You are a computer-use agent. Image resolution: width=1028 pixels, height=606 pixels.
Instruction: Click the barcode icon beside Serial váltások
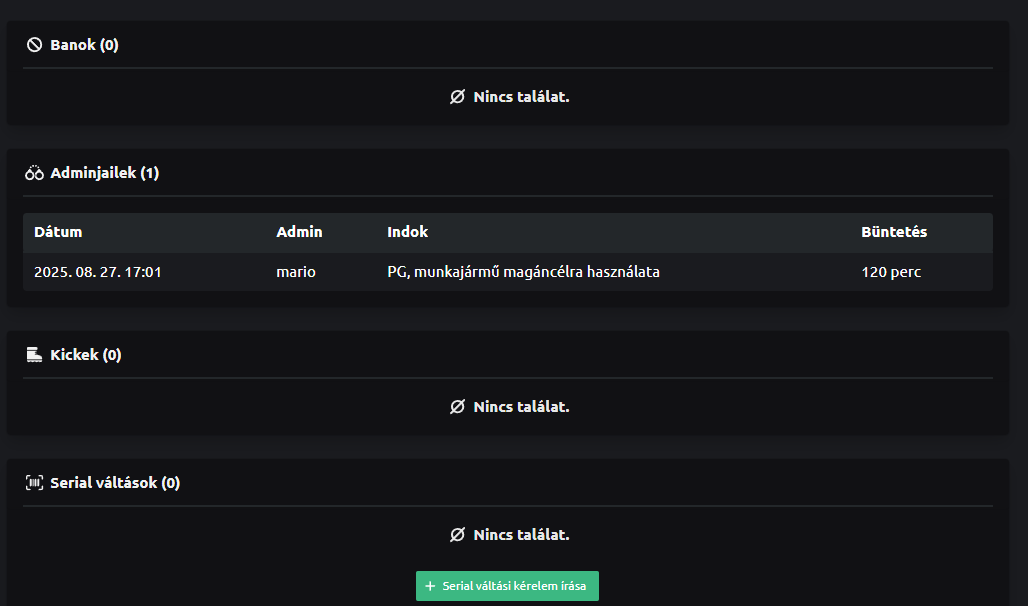(x=34, y=483)
